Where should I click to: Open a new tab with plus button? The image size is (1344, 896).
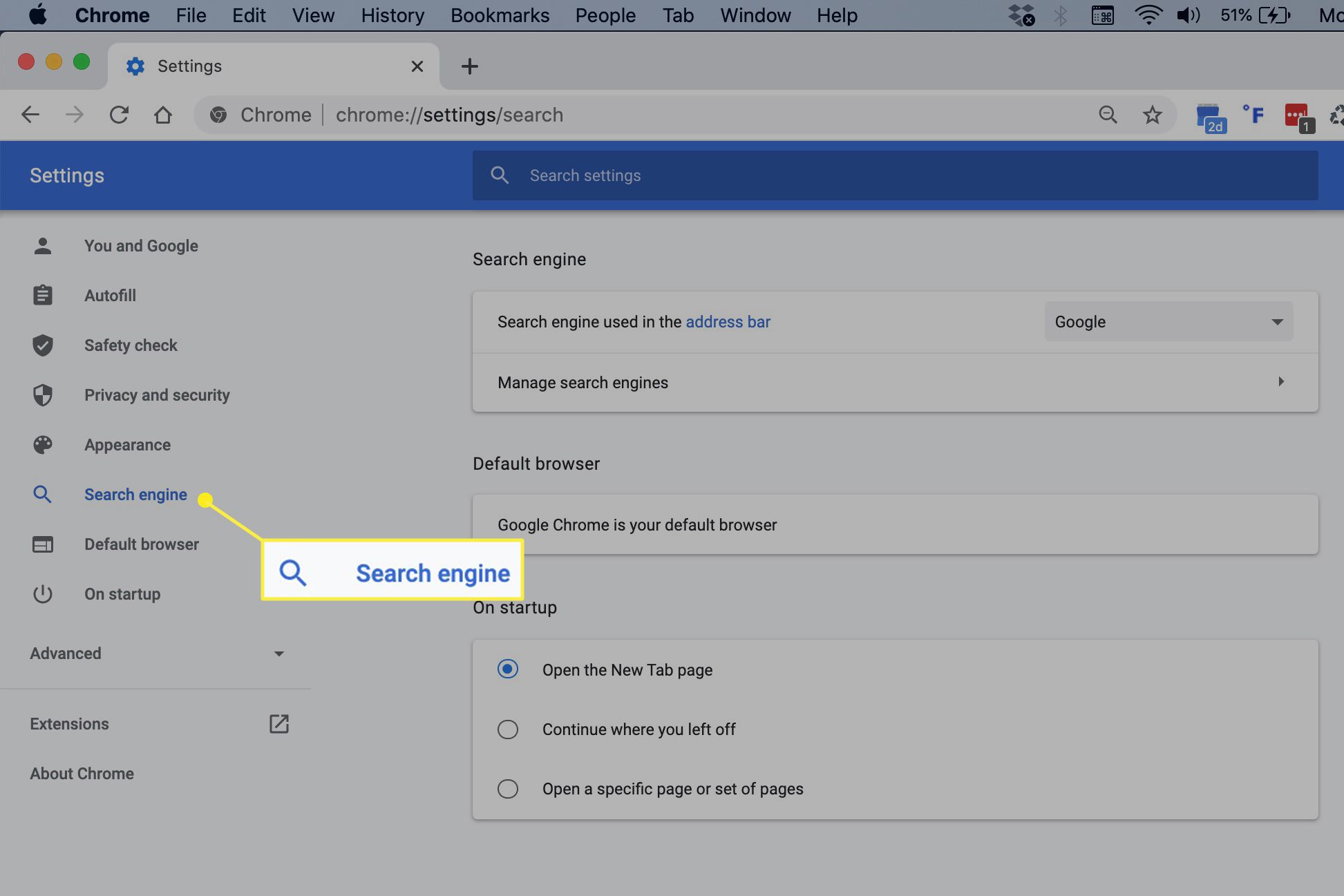click(x=470, y=66)
